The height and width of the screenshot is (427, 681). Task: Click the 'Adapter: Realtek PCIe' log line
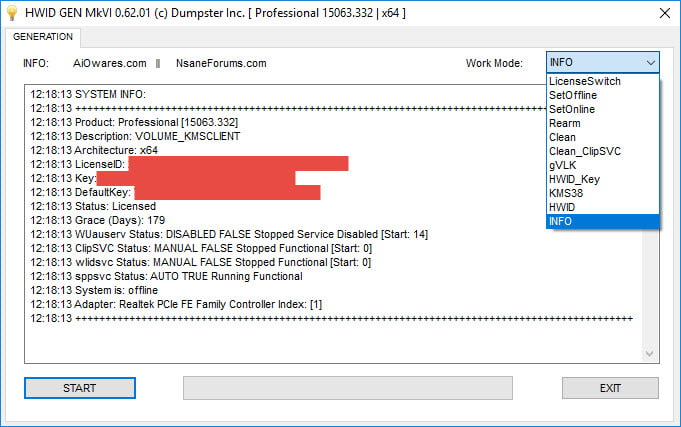[x=176, y=305]
